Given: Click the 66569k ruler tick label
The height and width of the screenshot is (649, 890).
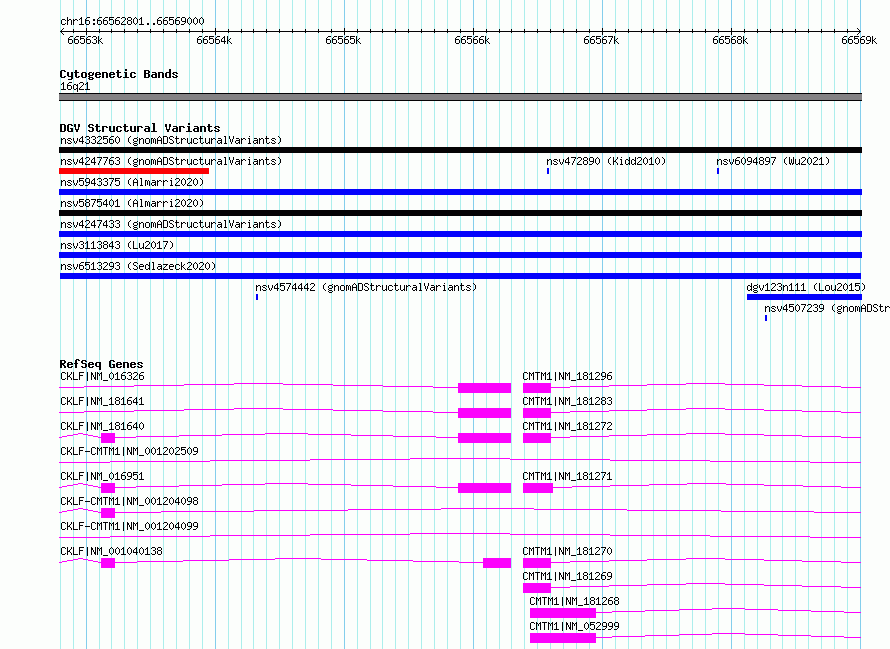Looking at the screenshot, I should 859,40.
